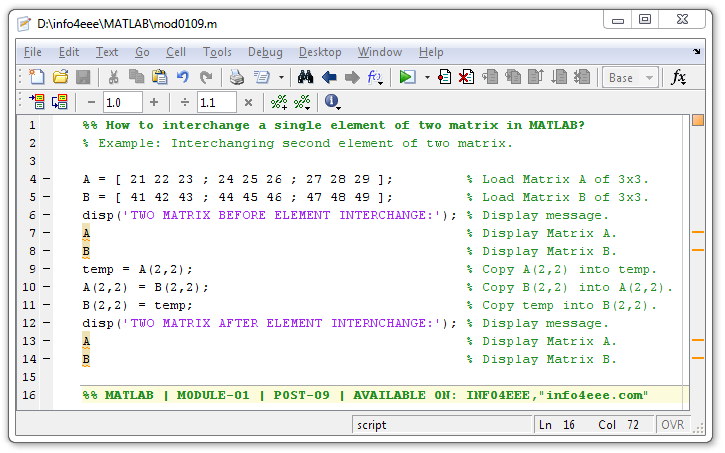Toggle breakpoint dash on line 6

click(47, 214)
